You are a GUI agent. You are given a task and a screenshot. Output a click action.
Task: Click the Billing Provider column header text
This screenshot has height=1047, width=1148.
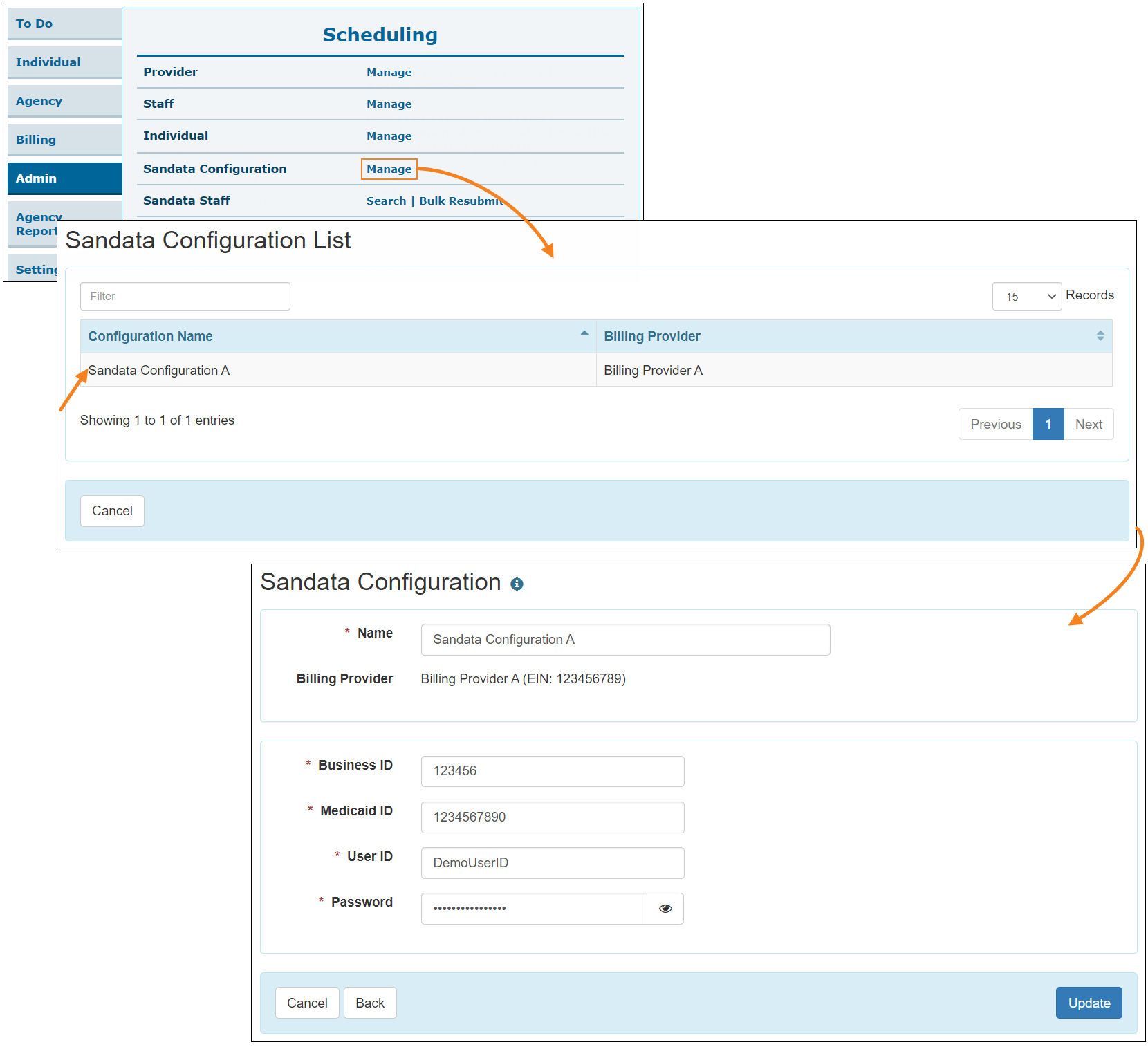point(652,336)
